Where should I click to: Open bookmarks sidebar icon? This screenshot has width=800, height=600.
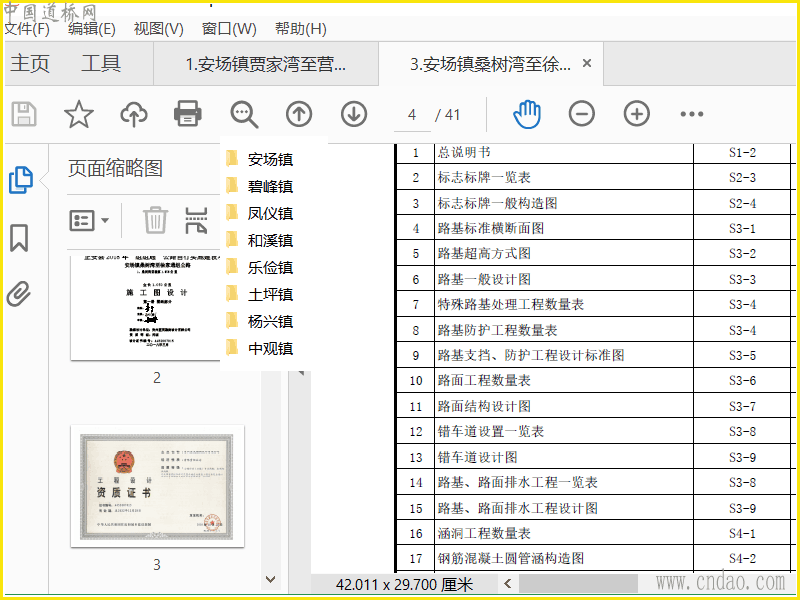[x=19, y=238]
